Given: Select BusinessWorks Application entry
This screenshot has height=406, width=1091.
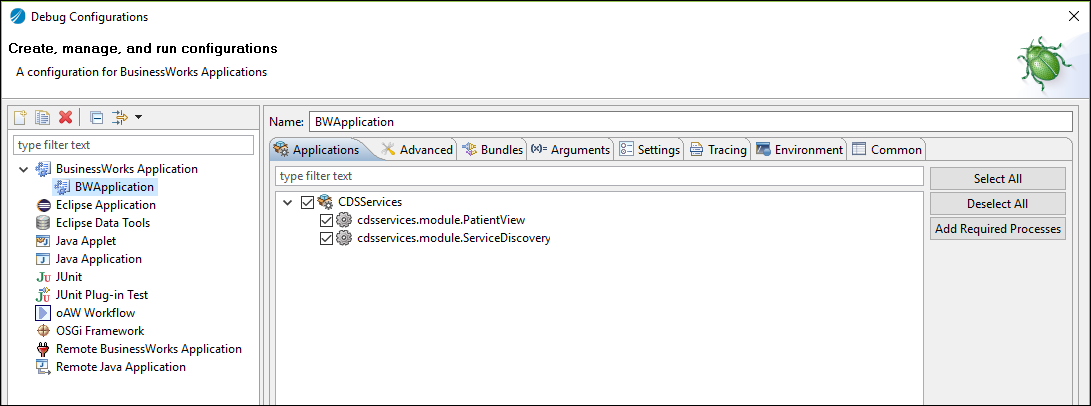Looking at the screenshot, I should coord(127,169).
